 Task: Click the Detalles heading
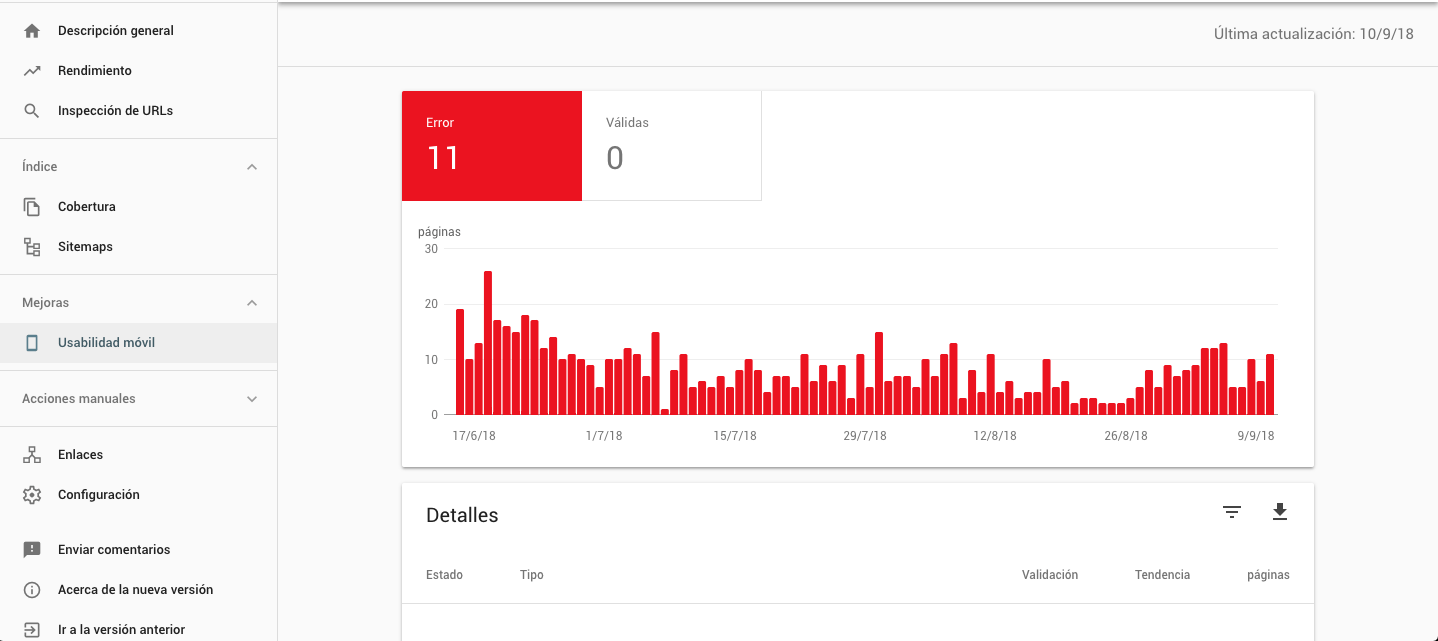[462, 516]
